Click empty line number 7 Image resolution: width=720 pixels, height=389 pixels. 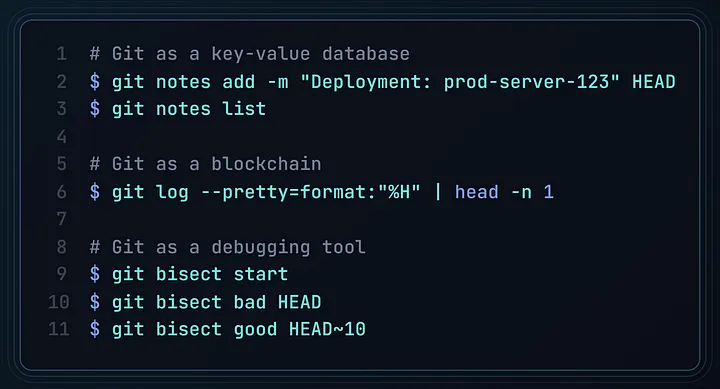pos(62,219)
